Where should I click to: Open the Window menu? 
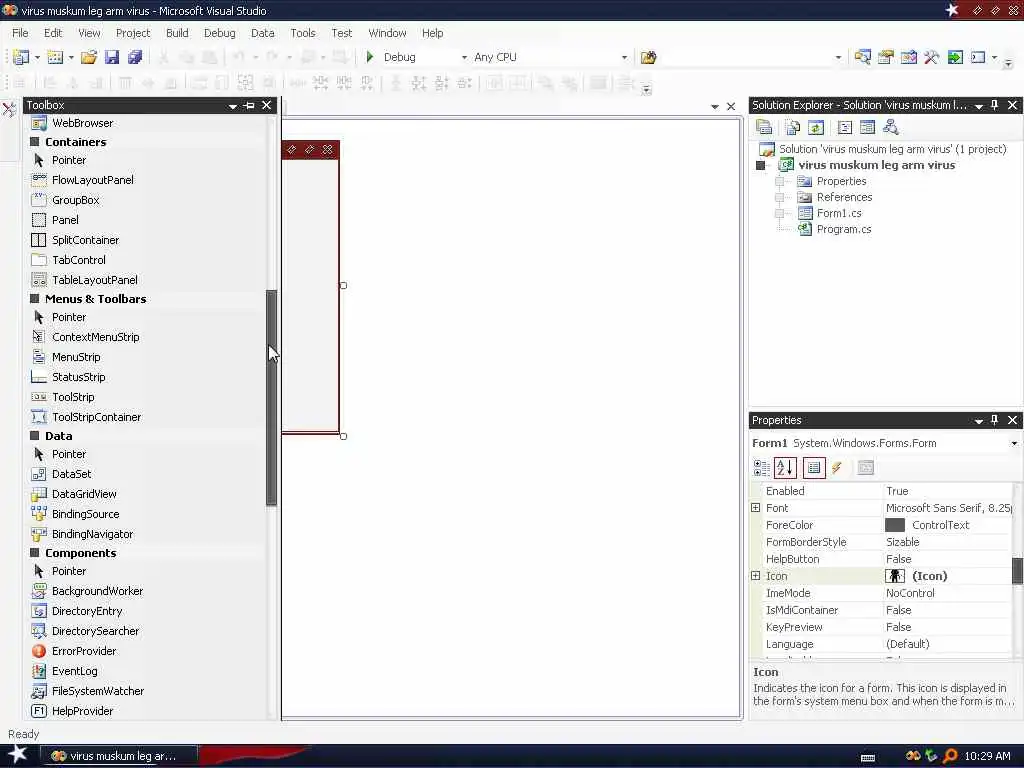(x=387, y=33)
